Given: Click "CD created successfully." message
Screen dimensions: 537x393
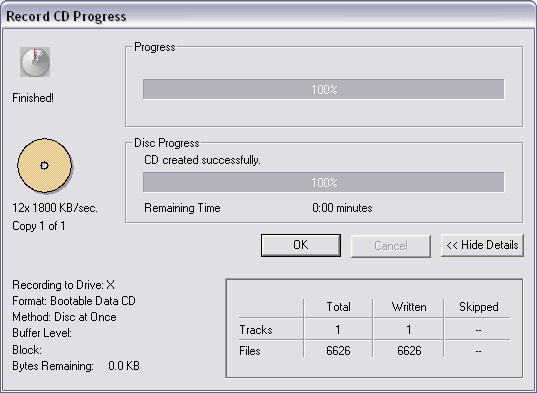Looking at the screenshot, I should tap(202, 160).
